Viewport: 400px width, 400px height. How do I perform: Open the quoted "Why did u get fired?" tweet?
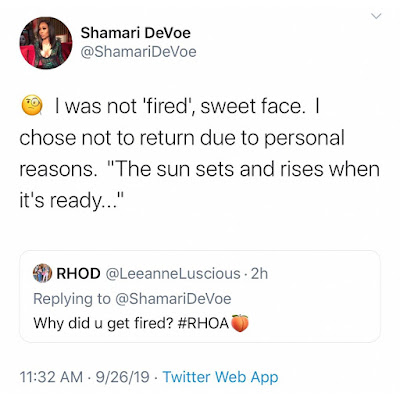click(x=200, y=297)
